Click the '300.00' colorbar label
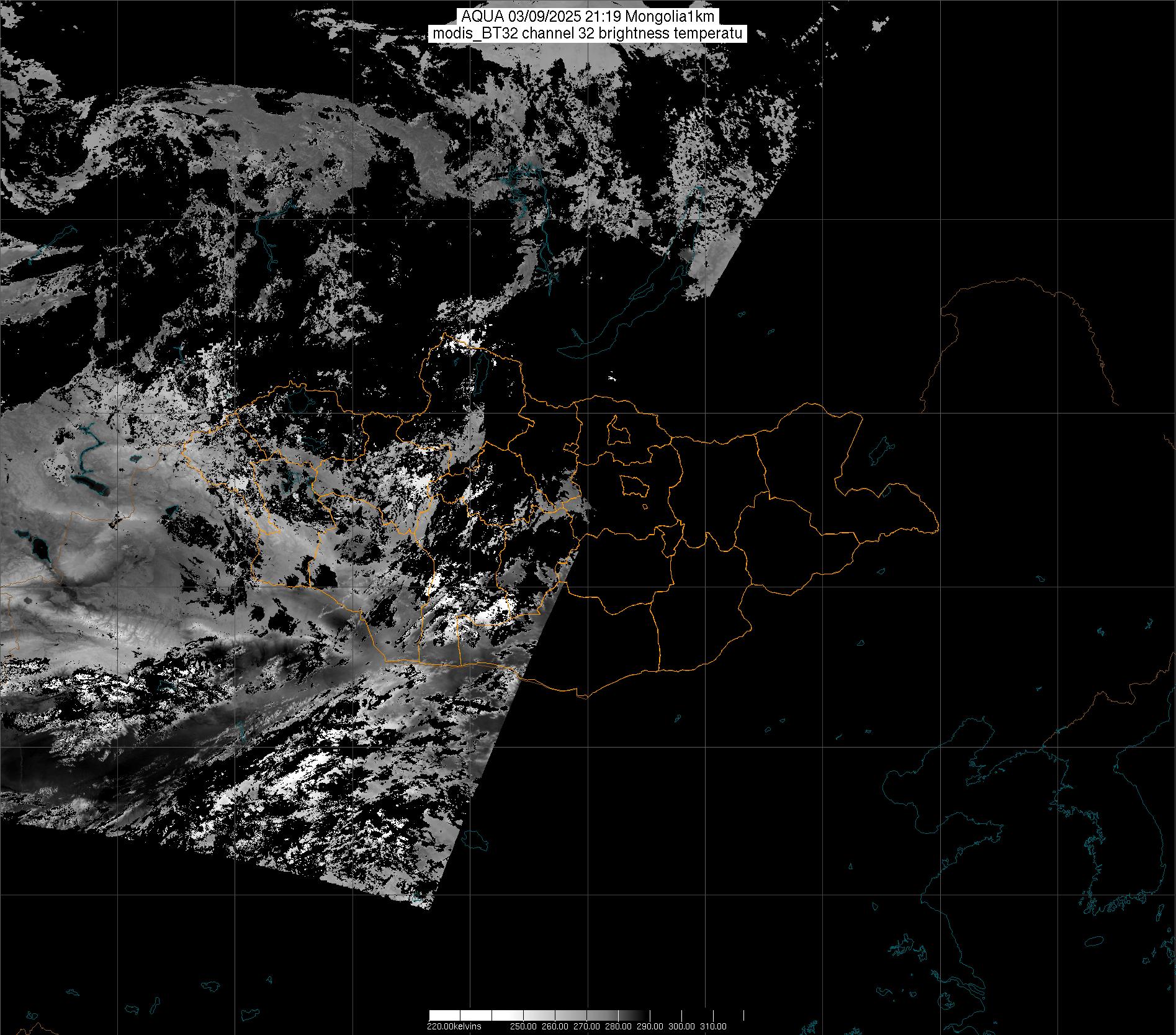 coord(681,1026)
